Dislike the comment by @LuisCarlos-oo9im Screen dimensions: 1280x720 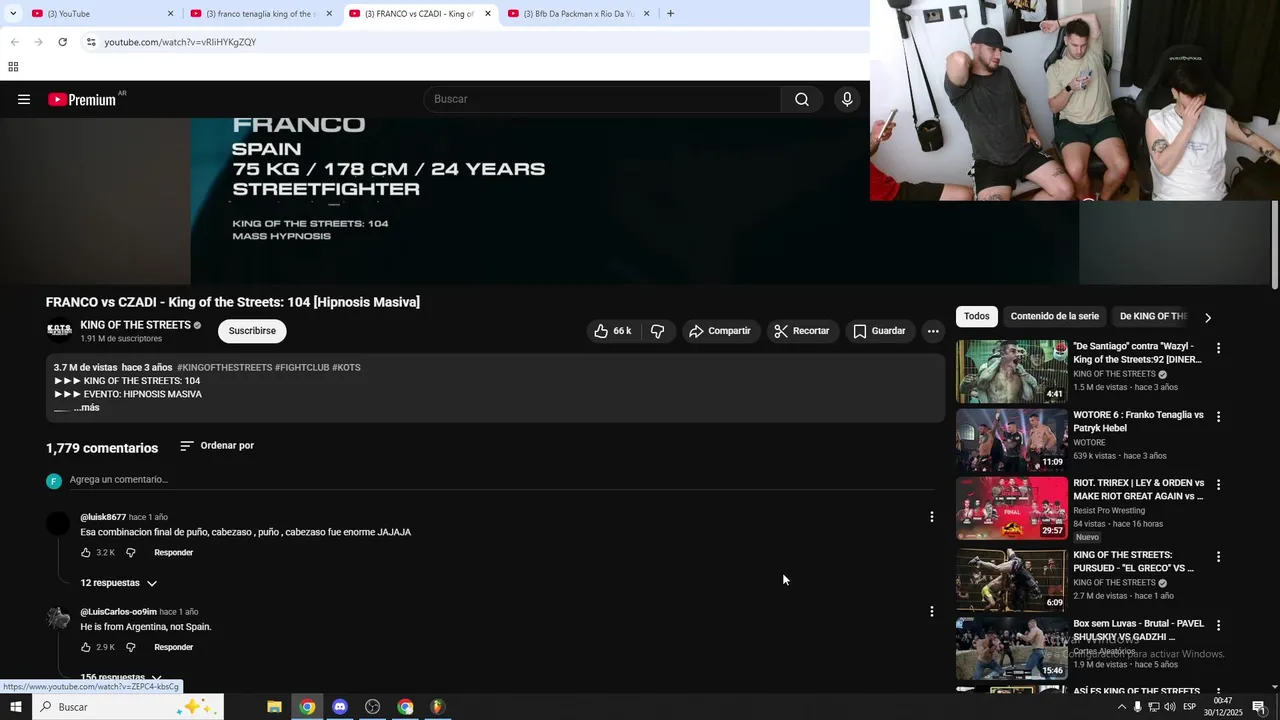tap(130, 647)
